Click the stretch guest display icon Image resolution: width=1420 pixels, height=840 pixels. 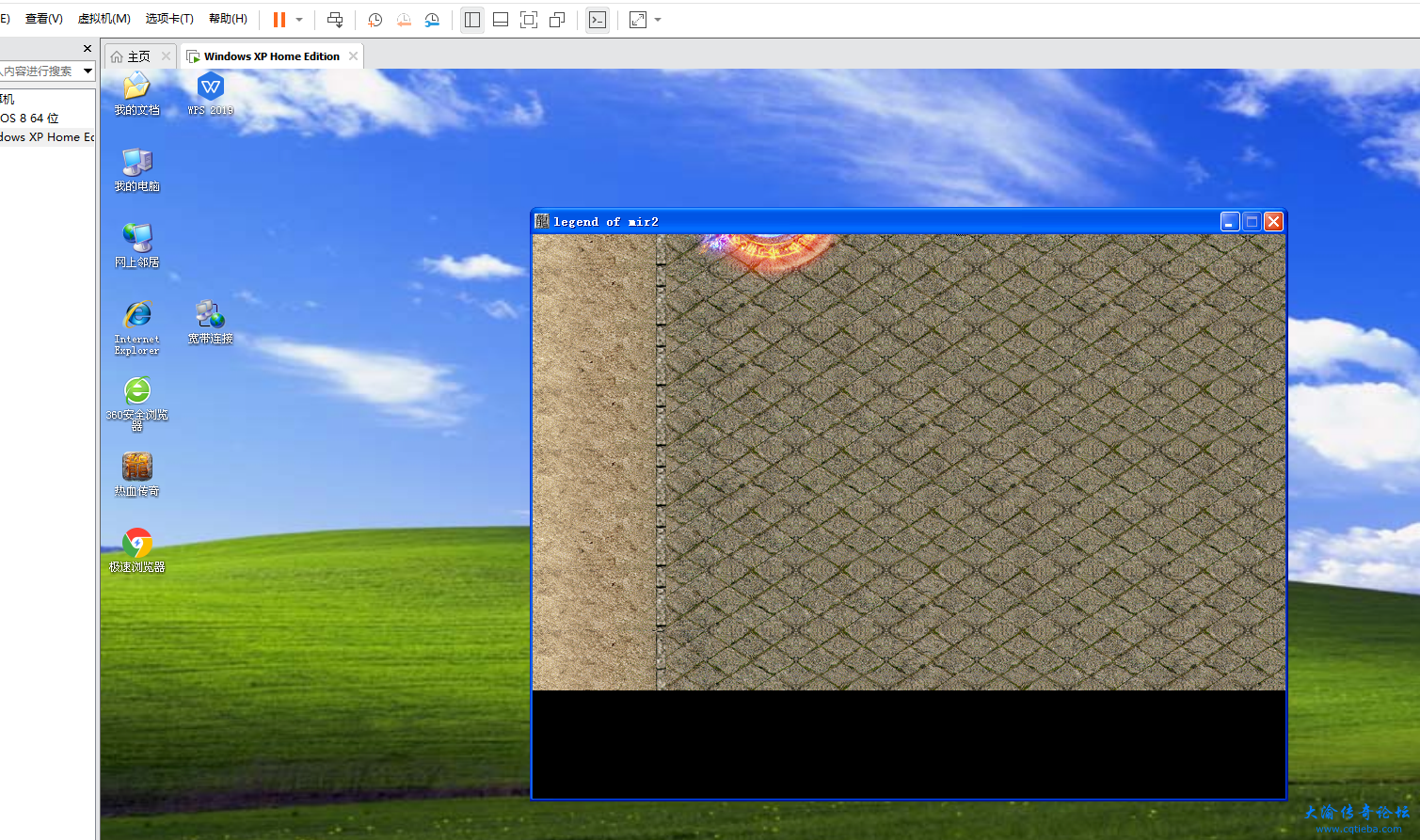[638, 20]
